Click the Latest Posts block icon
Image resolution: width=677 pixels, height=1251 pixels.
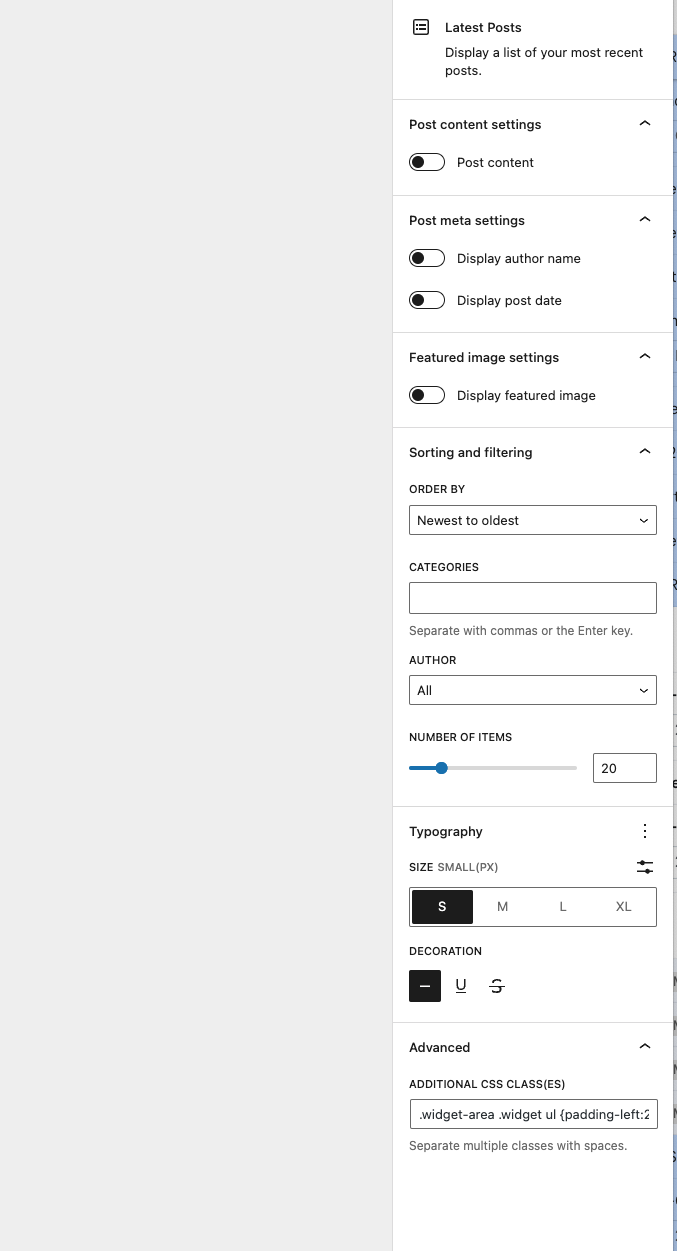(x=422, y=28)
